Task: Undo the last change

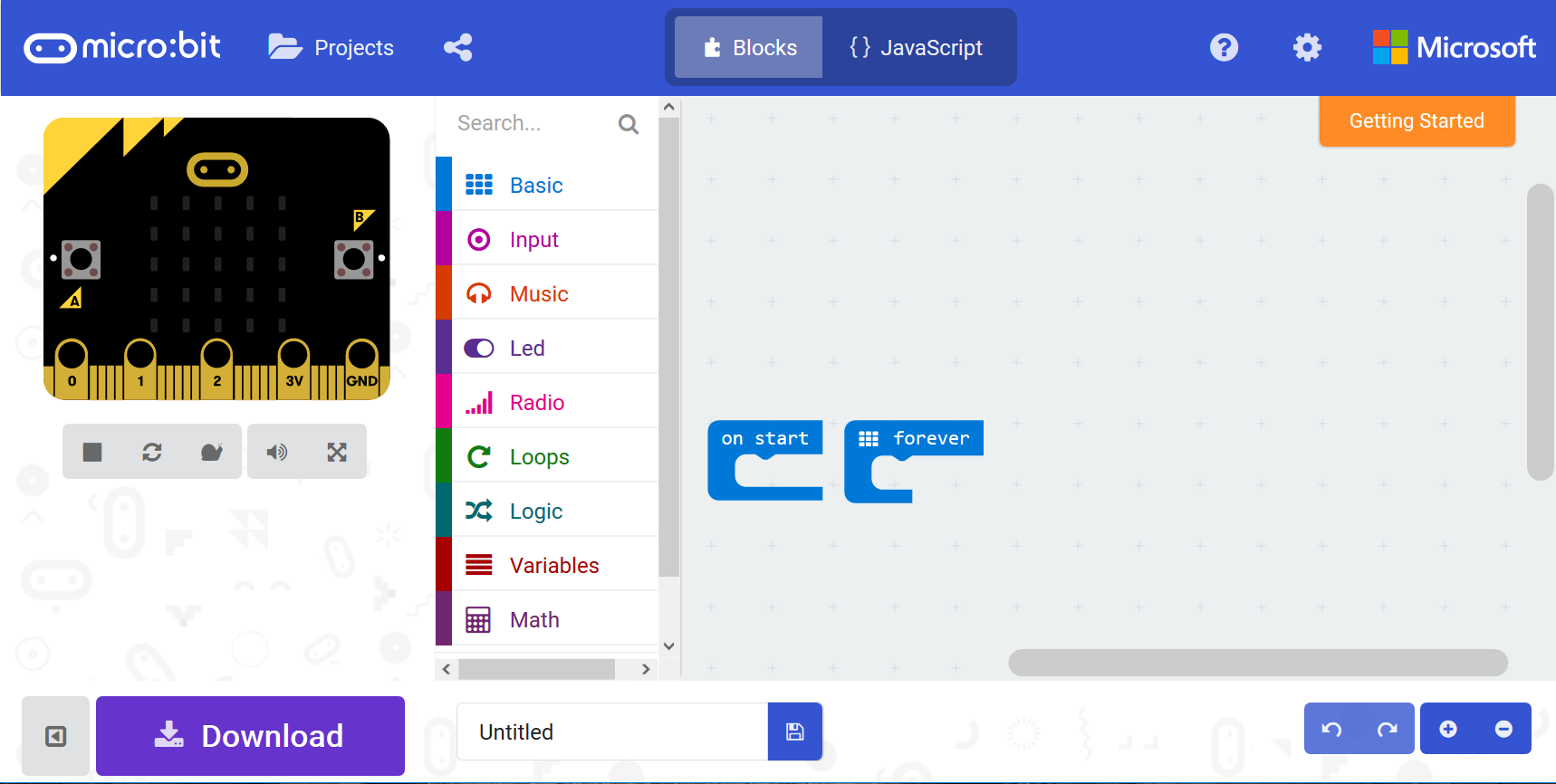Action: [x=1331, y=729]
